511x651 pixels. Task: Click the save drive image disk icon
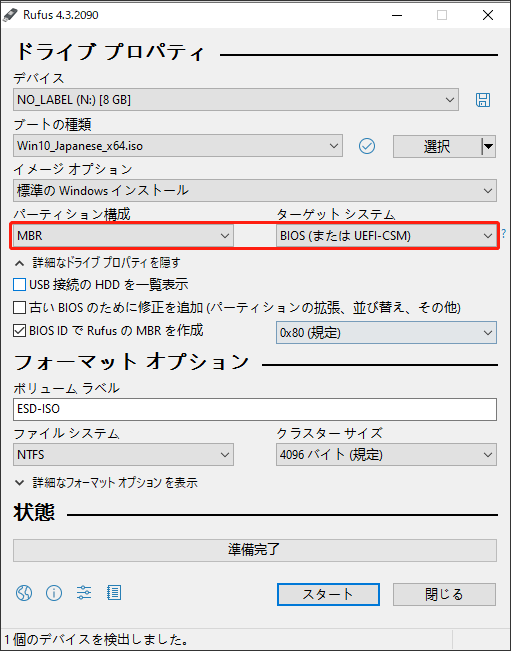(482, 100)
